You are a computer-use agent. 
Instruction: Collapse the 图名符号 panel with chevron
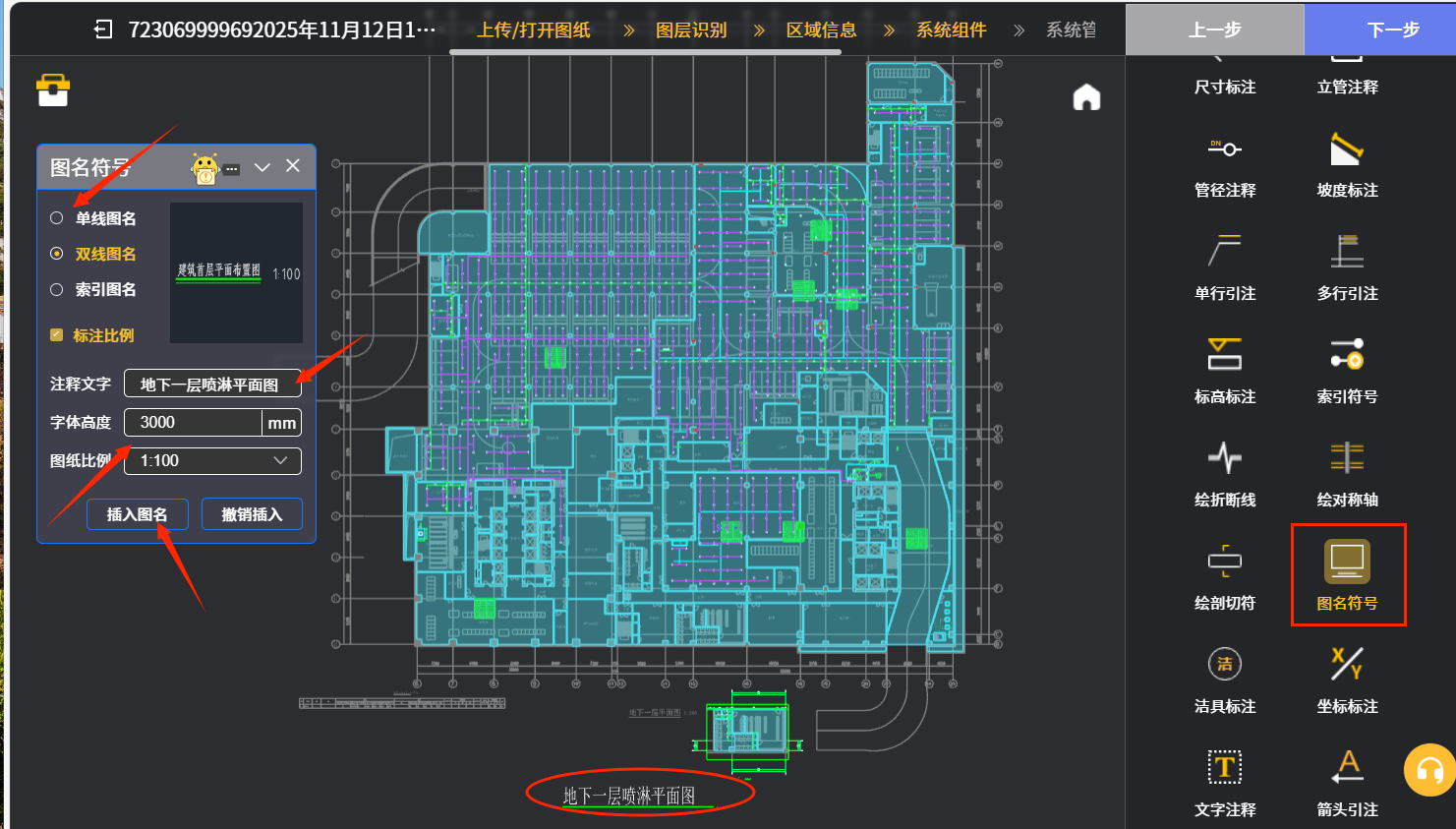(262, 167)
